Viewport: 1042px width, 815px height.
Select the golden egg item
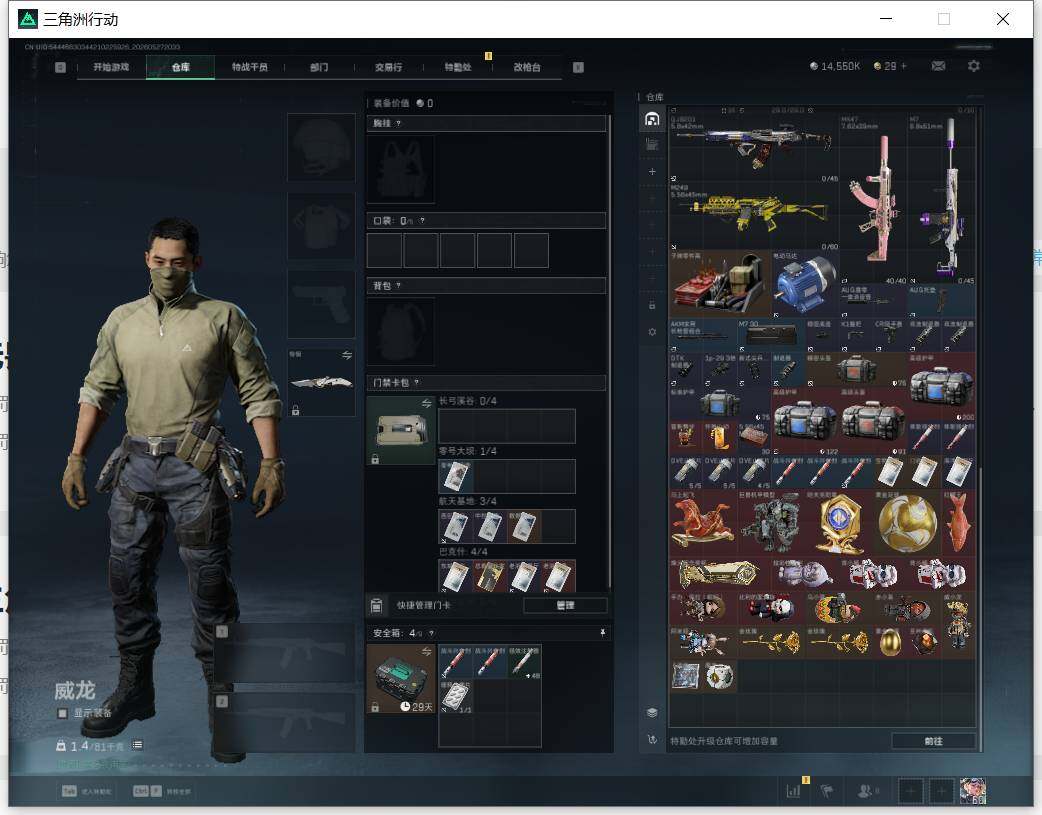tap(890, 642)
